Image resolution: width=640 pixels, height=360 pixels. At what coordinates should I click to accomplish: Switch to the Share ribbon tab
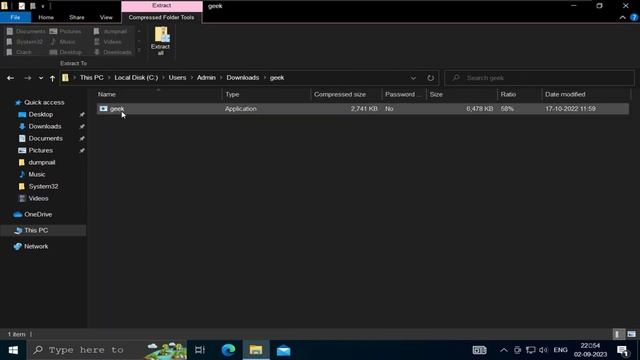[x=77, y=18]
